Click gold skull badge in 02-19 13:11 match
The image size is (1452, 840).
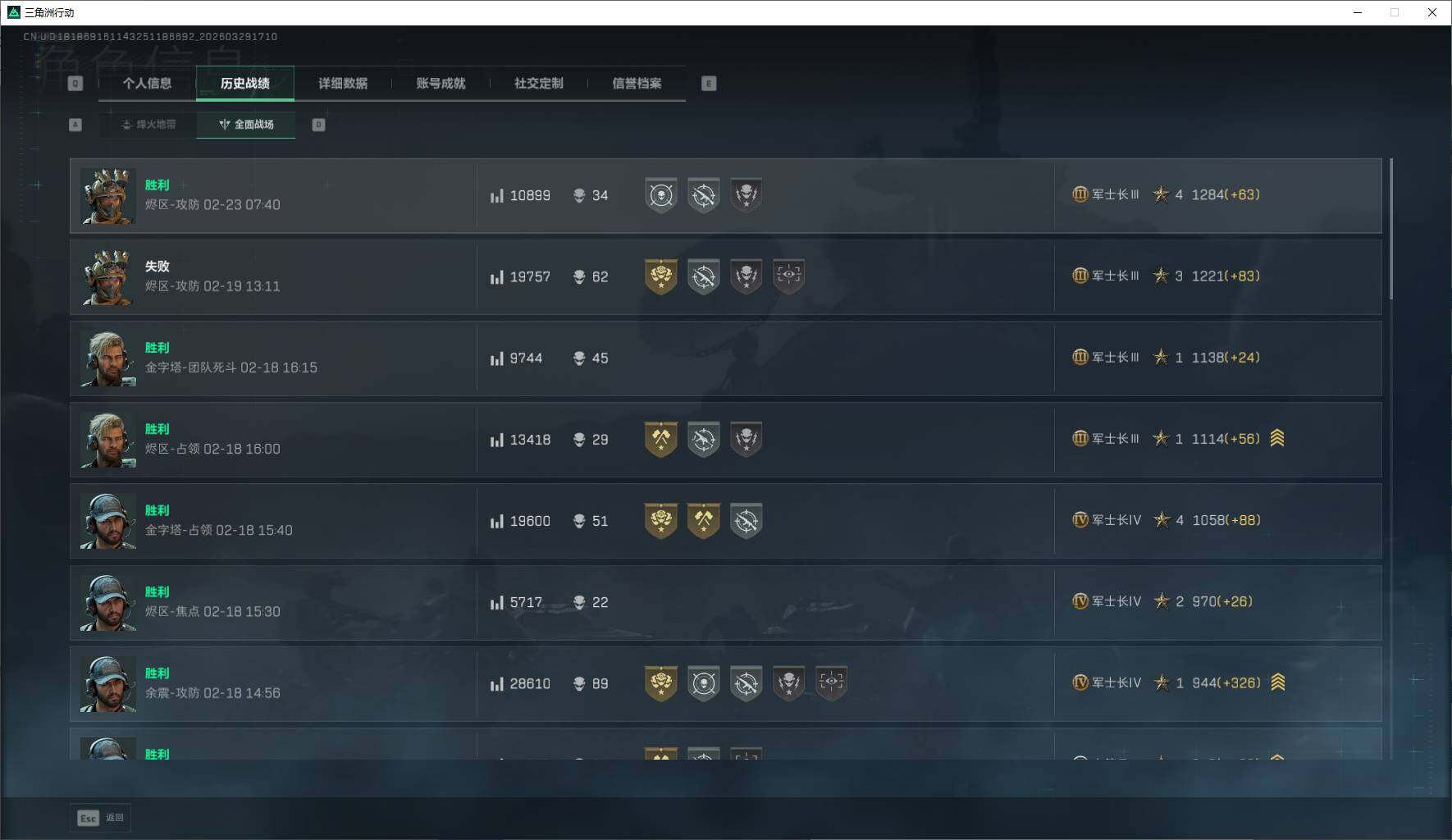[661, 276]
